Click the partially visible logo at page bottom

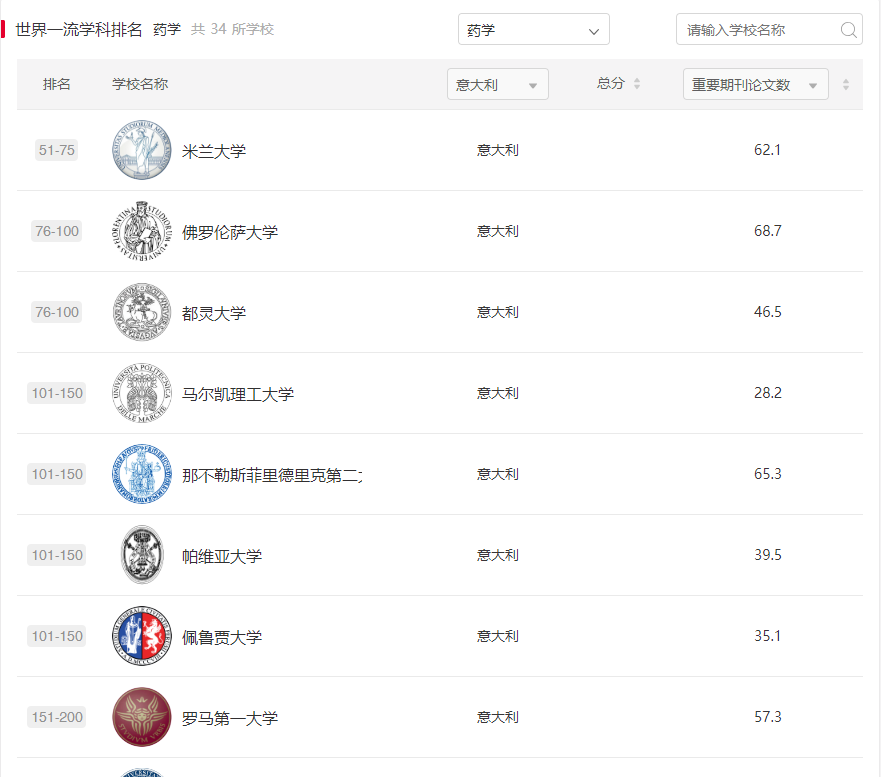click(x=142, y=773)
